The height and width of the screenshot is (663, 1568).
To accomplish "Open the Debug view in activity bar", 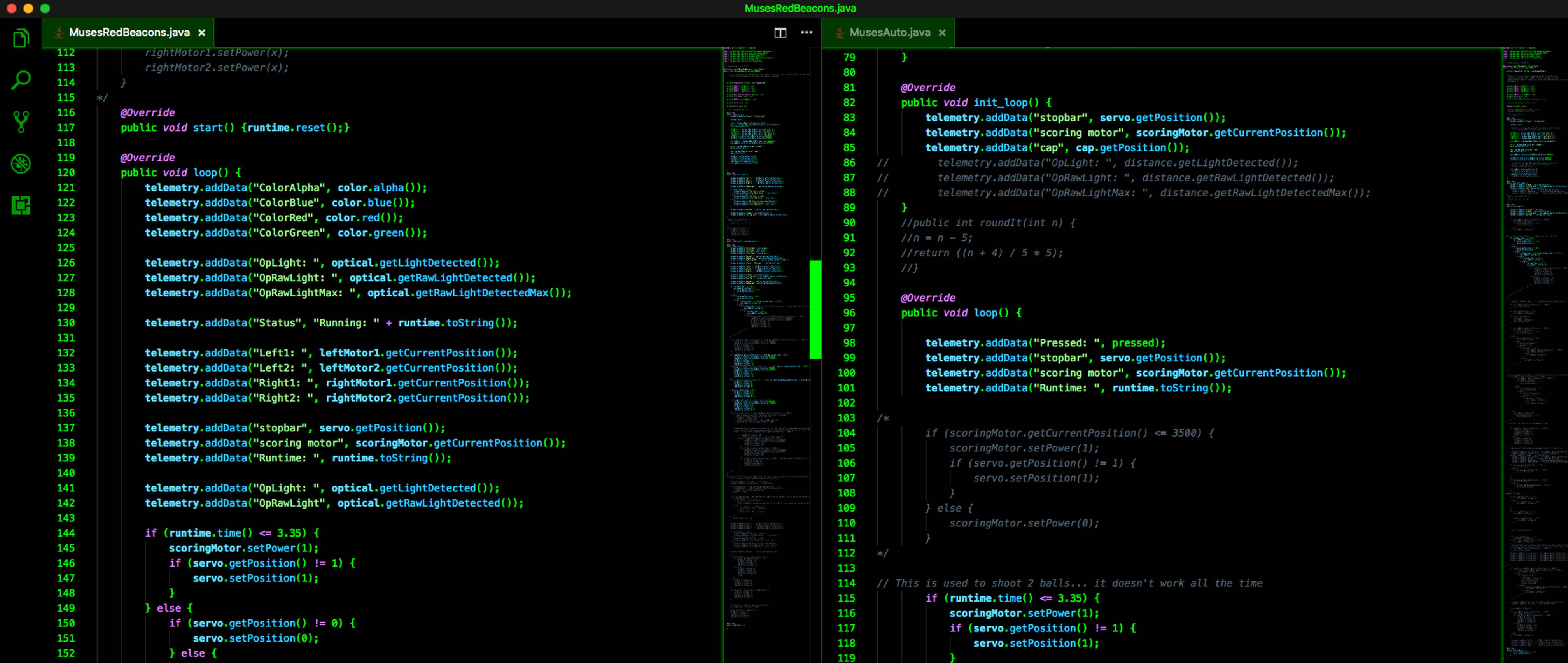I will click(x=21, y=163).
